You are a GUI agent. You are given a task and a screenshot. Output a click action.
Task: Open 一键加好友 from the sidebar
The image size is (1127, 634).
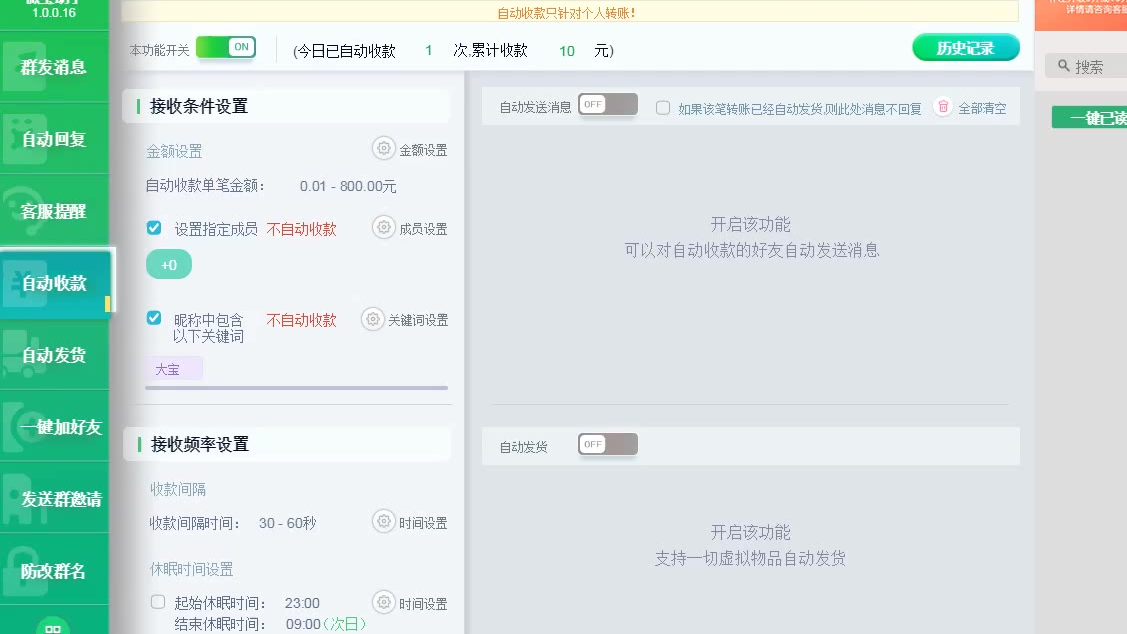coord(55,427)
